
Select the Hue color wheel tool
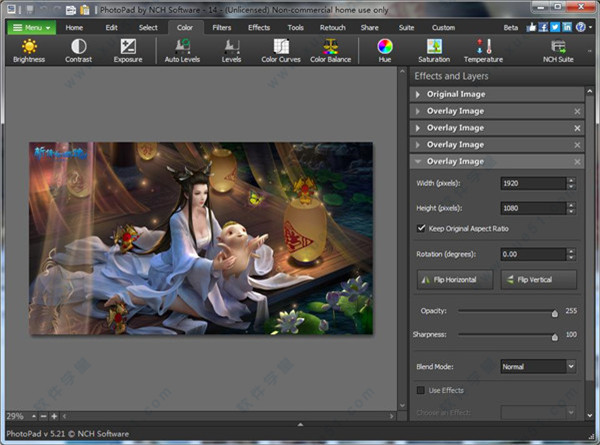[385, 51]
